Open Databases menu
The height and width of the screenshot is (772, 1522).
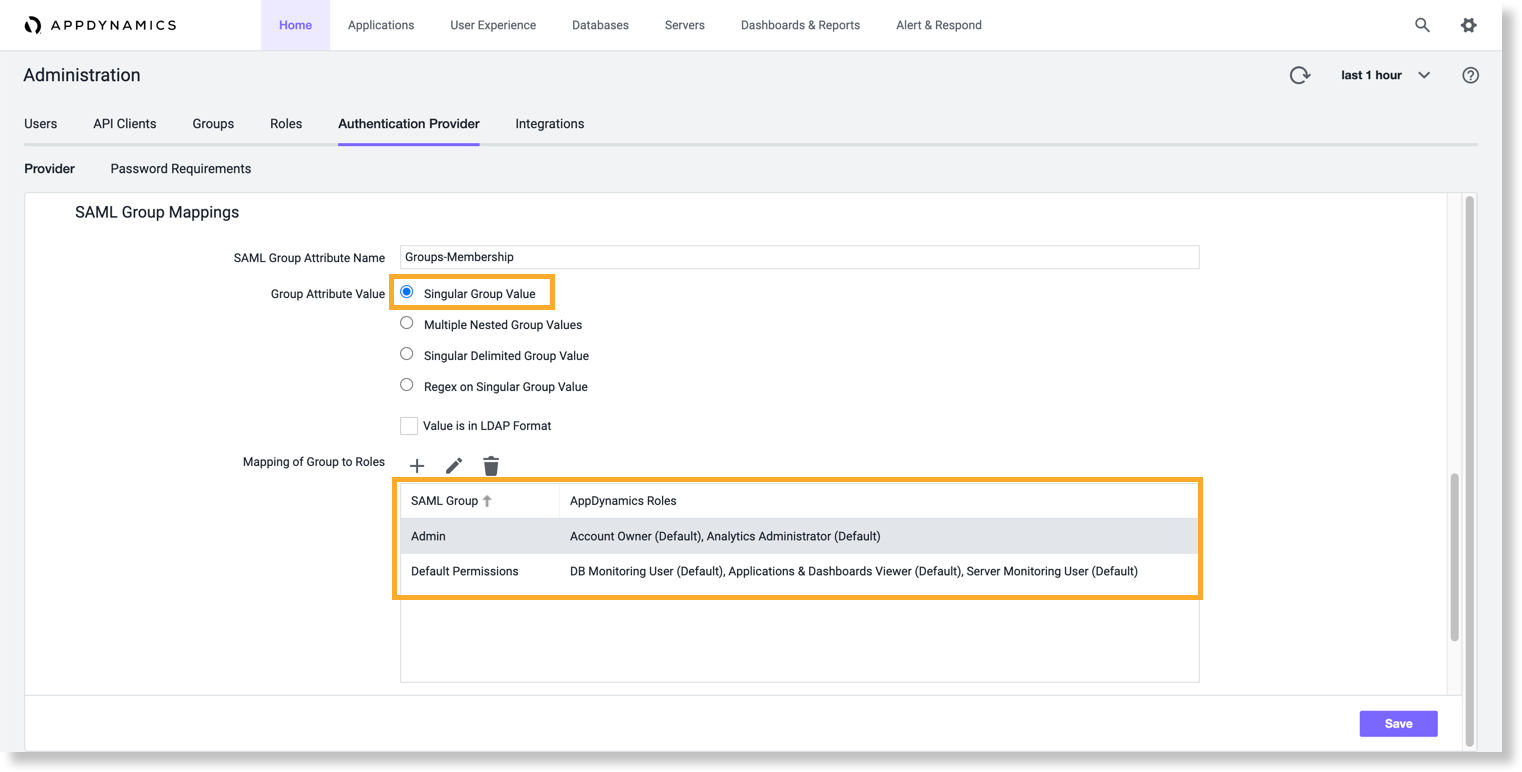click(x=600, y=25)
